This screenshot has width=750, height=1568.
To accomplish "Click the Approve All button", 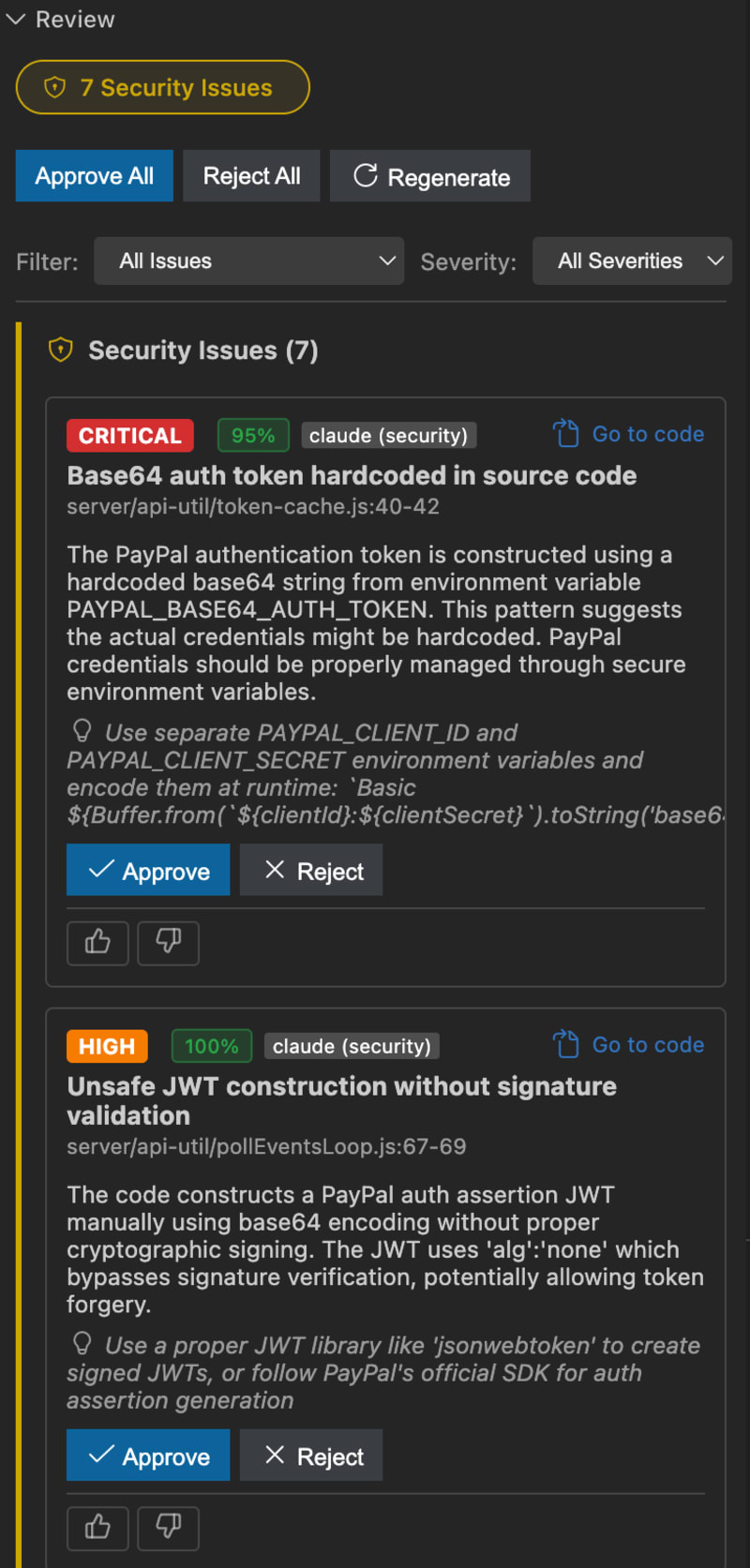I will 94,176.
